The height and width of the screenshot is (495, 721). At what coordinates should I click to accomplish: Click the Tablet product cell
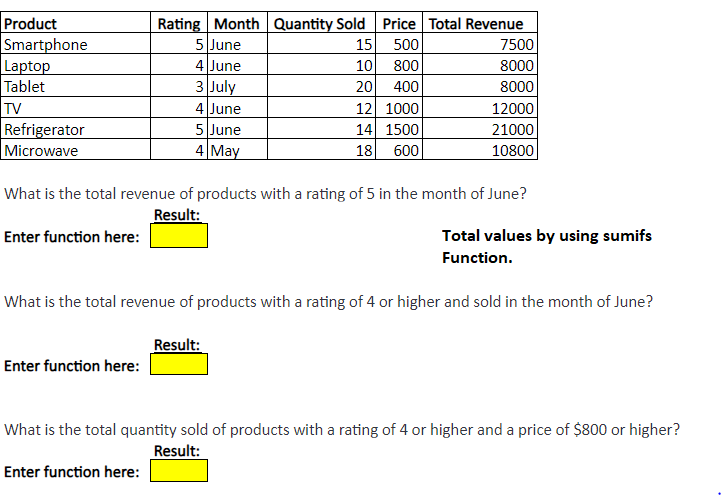[76, 87]
